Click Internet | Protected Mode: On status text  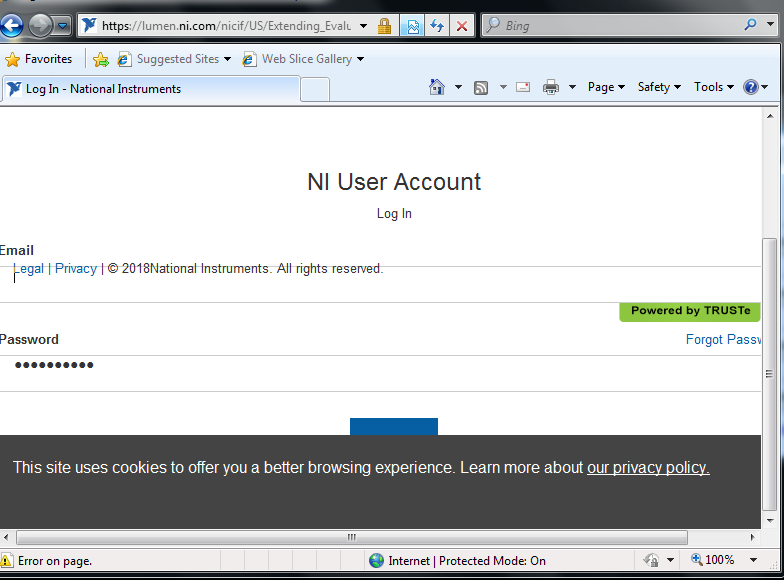pos(467,561)
